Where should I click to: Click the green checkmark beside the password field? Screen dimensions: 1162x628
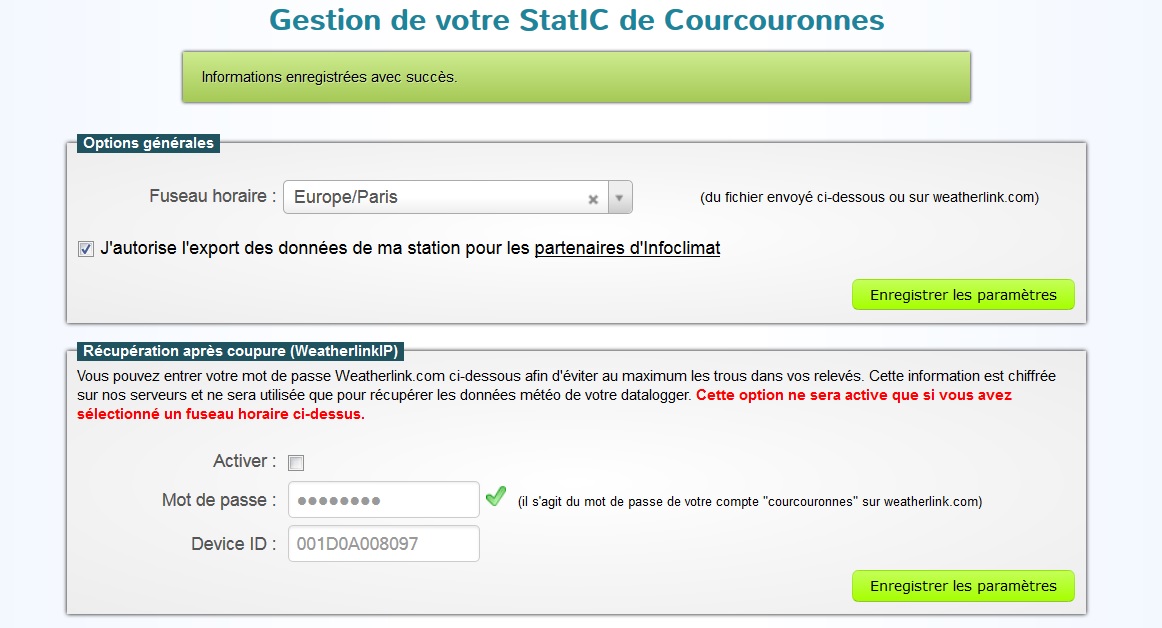click(x=496, y=496)
